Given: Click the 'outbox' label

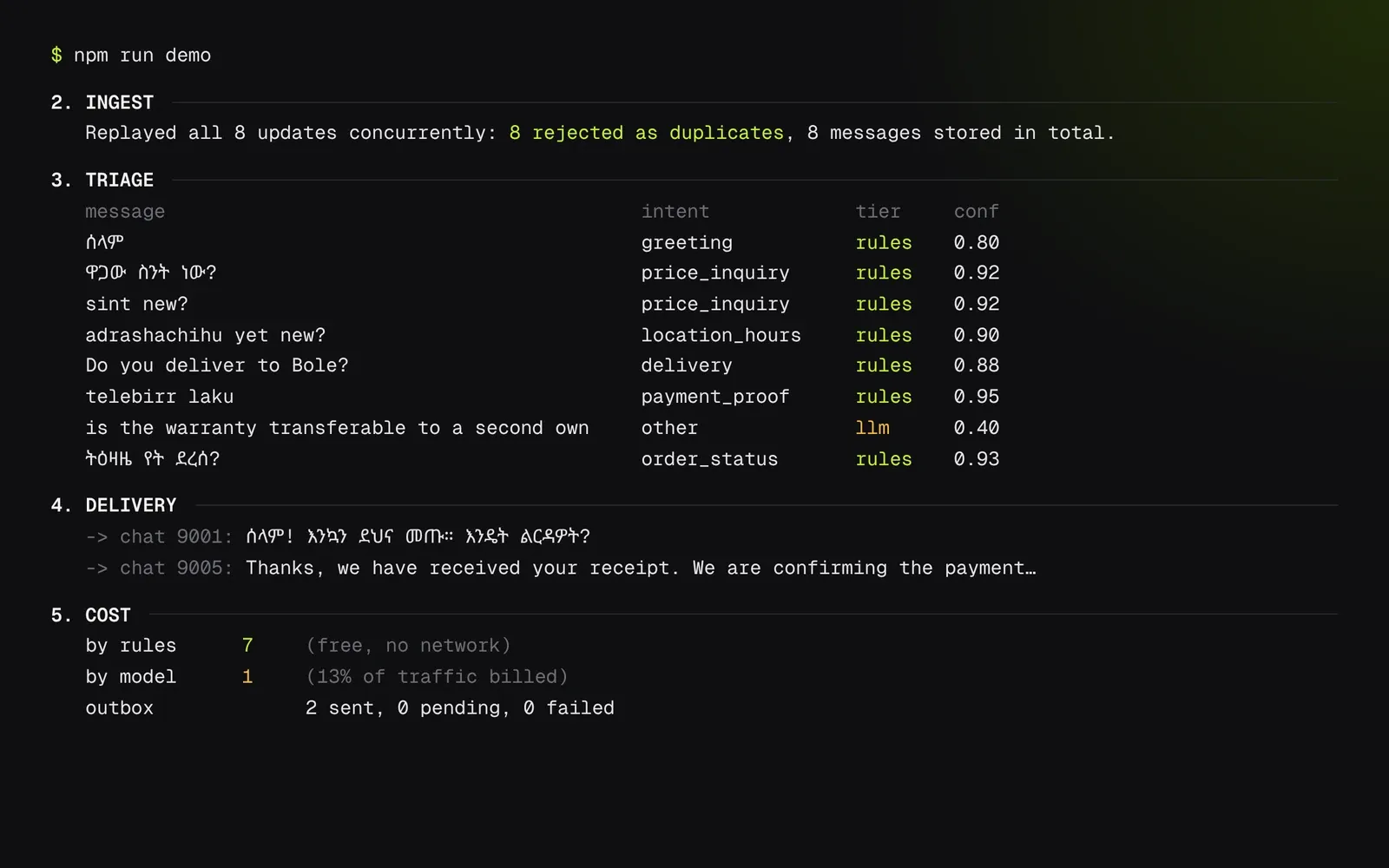Looking at the screenshot, I should point(120,708).
